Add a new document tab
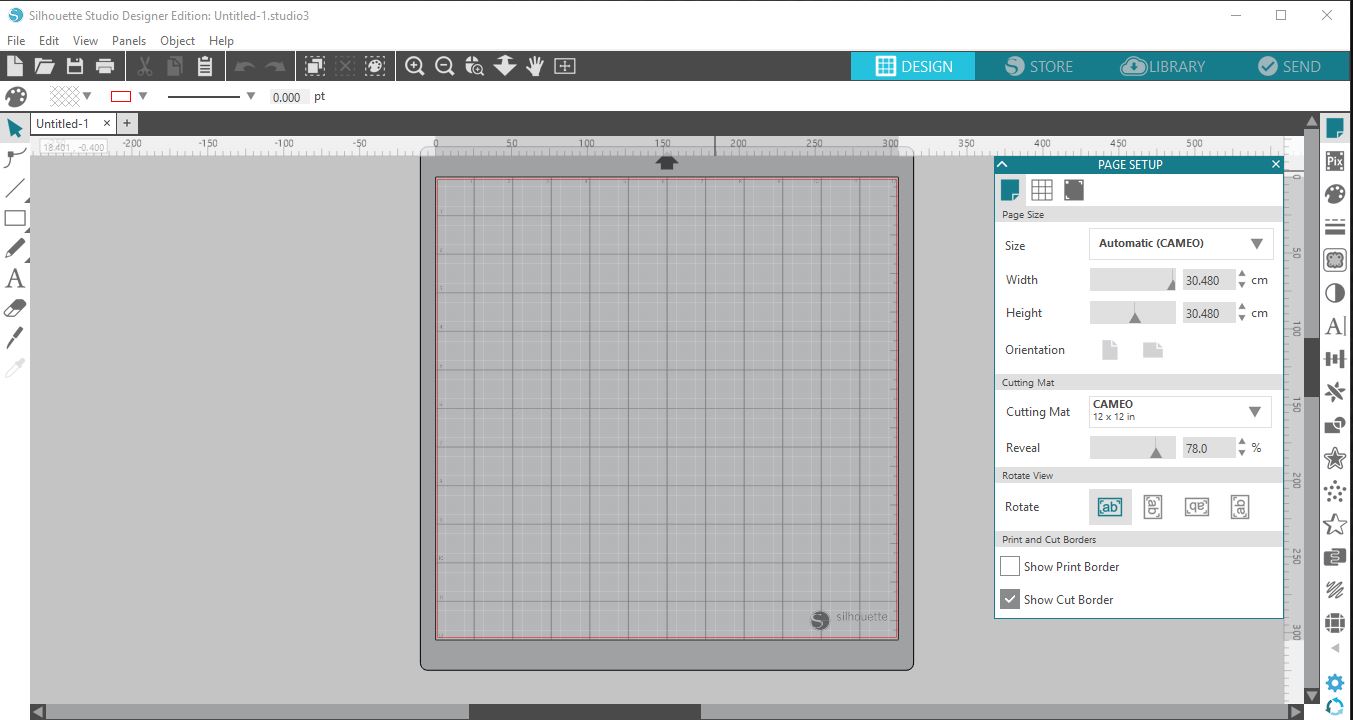The height and width of the screenshot is (720, 1353). point(127,124)
